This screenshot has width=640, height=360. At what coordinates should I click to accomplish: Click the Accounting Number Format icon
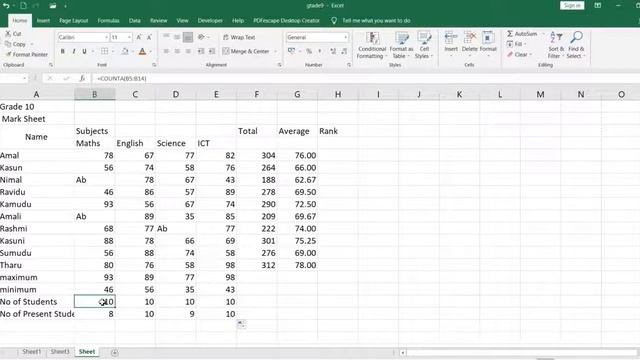(291, 51)
